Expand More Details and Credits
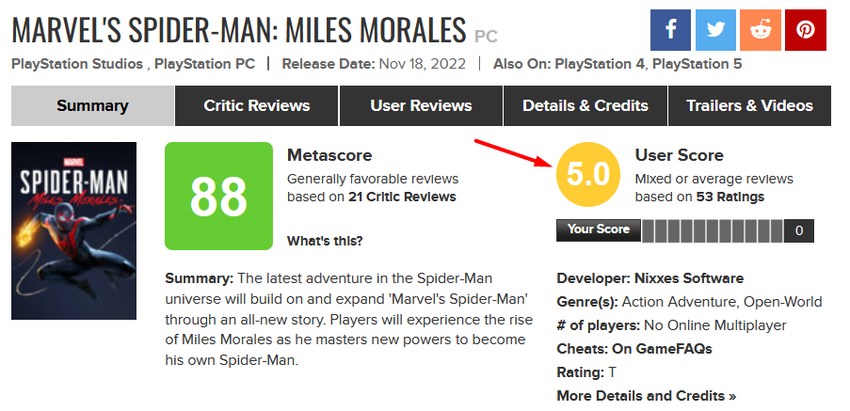The width and height of the screenshot is (850, 411). [x=646, y=395]
